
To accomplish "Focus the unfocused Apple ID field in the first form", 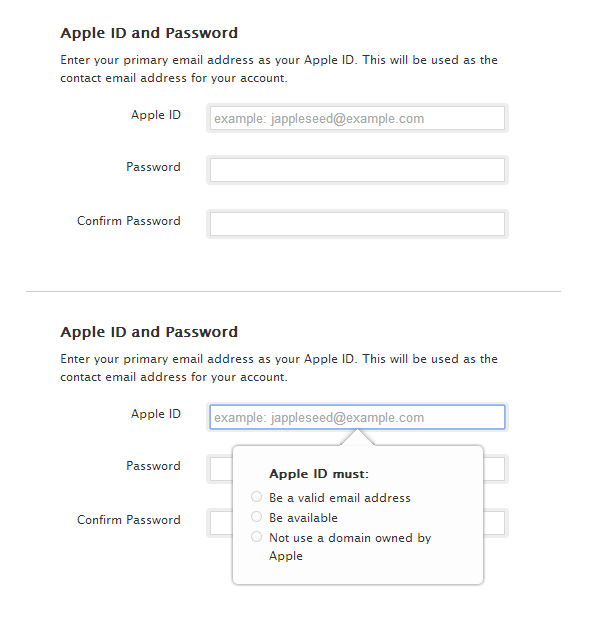I will (357, 118).
